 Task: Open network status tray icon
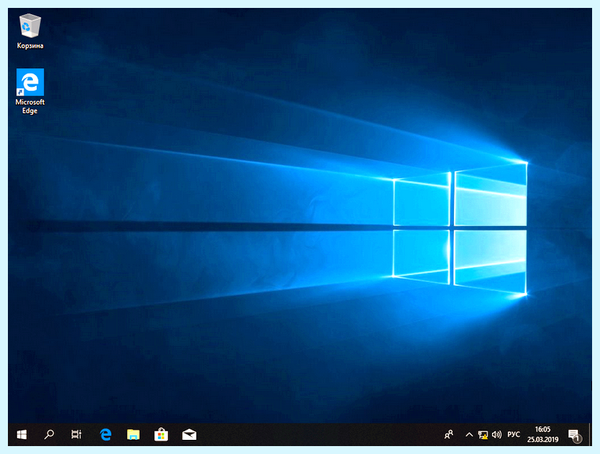point(483,435)
